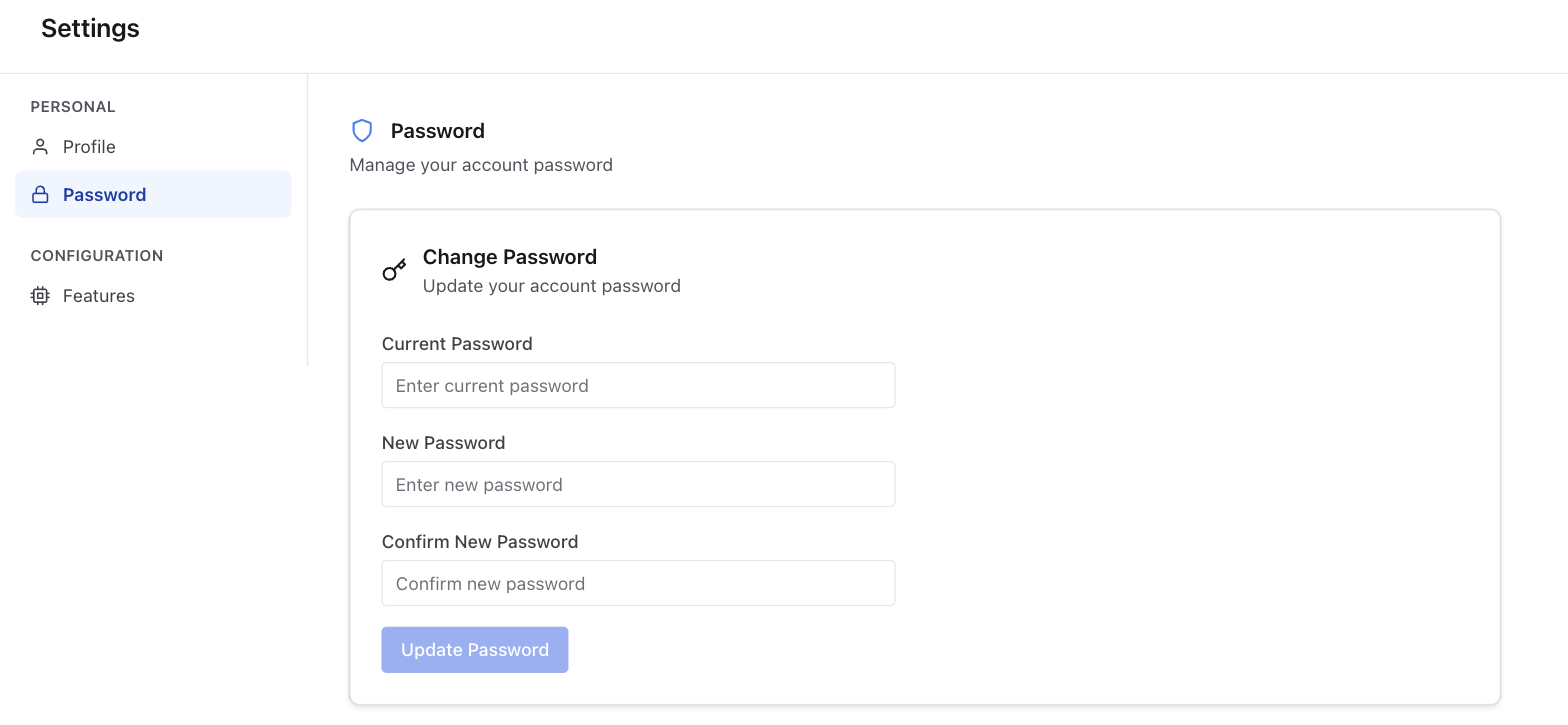1568x725 pixels.
Task: Click the Manage your account password text
Action: coord(481,165)
